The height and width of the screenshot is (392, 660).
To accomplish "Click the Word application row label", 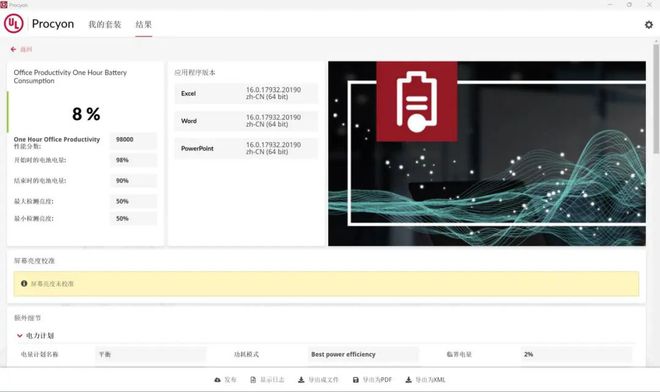I will click(x=189, y=121).
